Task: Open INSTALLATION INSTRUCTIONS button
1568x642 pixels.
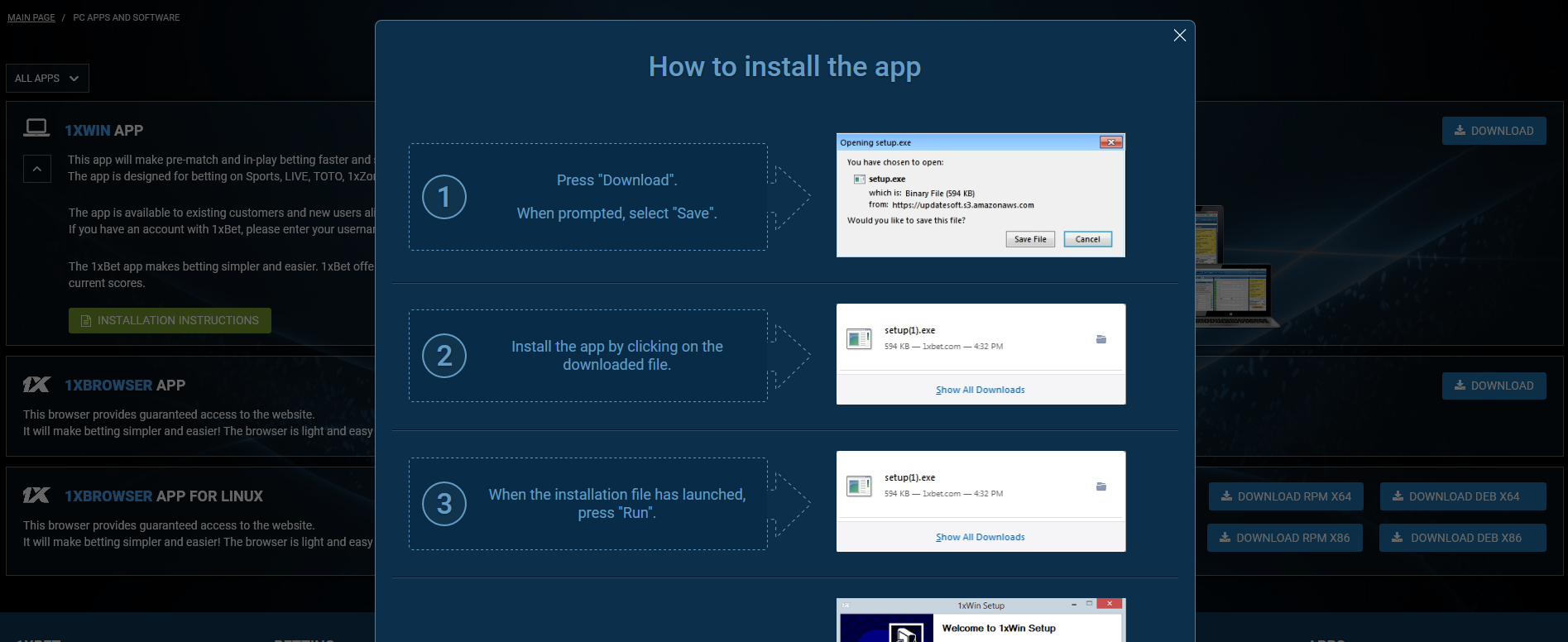Action: (170, 320)
